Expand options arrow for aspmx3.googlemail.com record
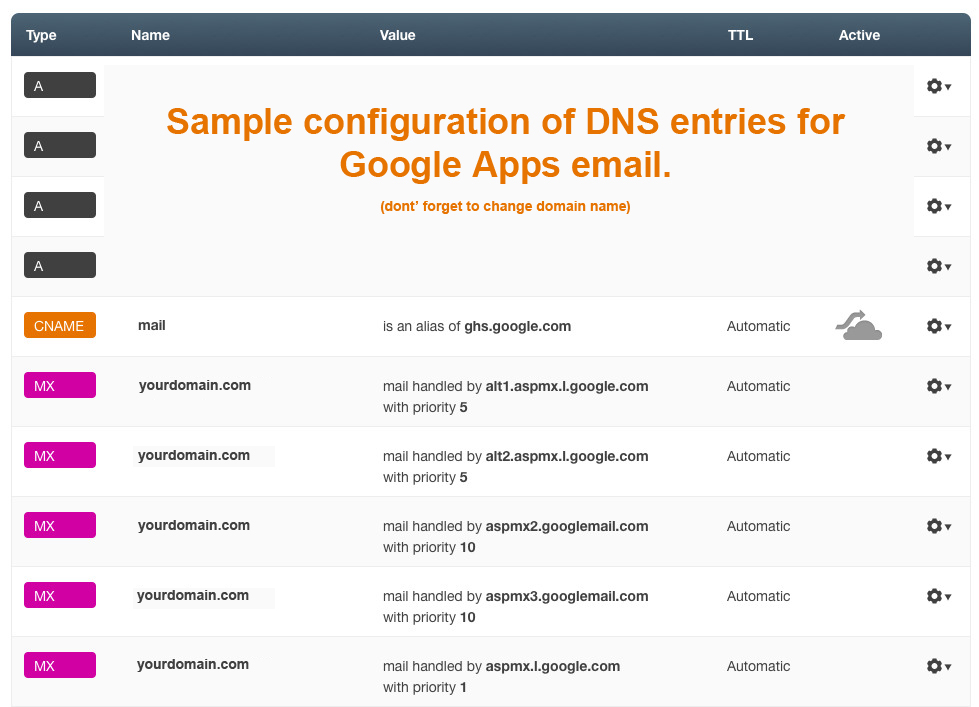This screenshot has width=979, height=707. click(x=948, y=597)
